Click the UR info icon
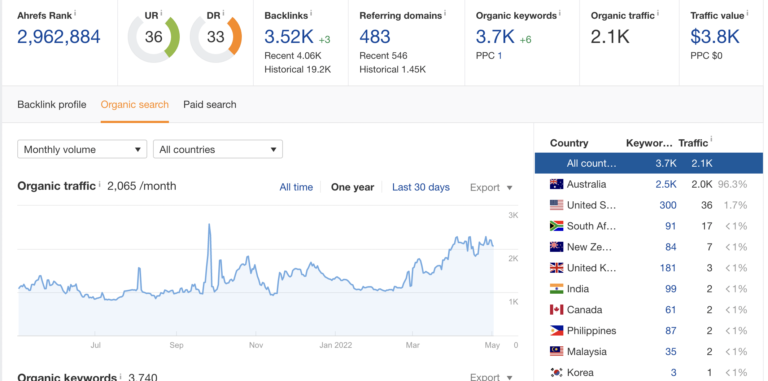The height and width of the screenshot is (381, 768). (x=161, y=13)
